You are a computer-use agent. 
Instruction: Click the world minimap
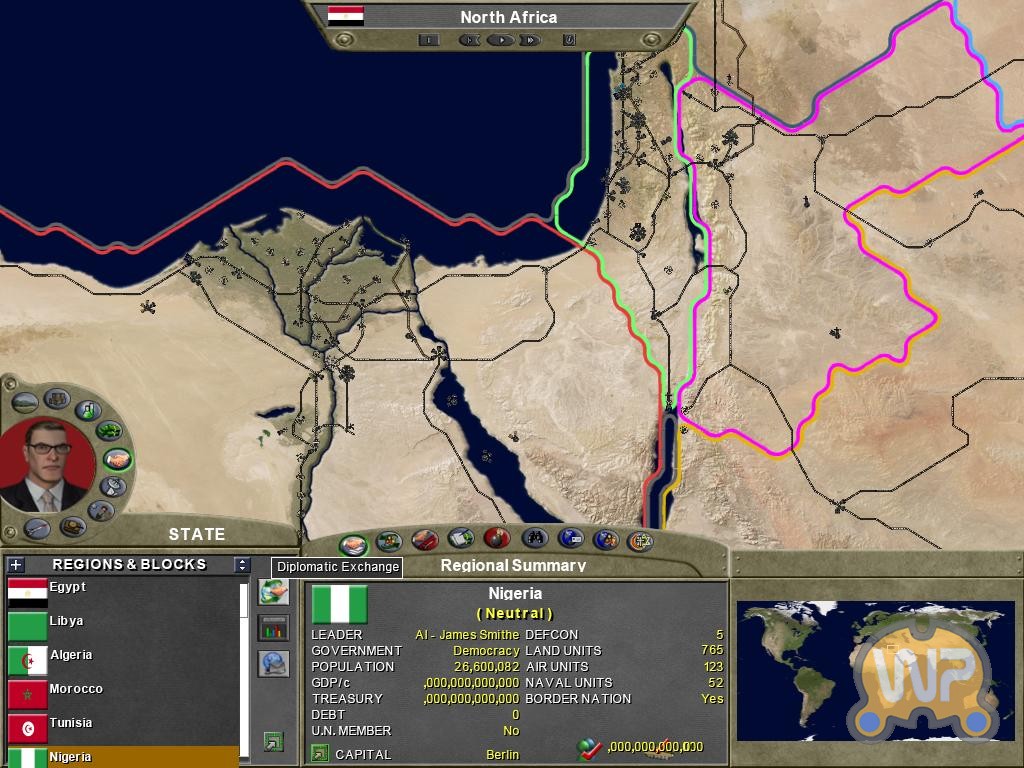pyautogui.click(x=875, y=670)
